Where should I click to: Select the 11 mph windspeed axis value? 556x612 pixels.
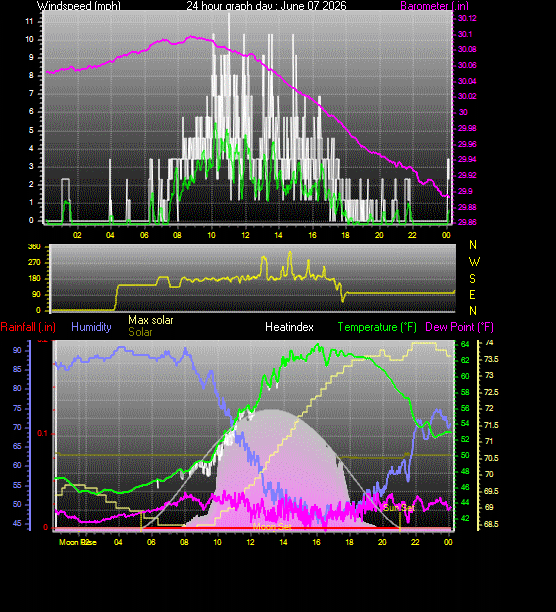(x=29, y=21)
